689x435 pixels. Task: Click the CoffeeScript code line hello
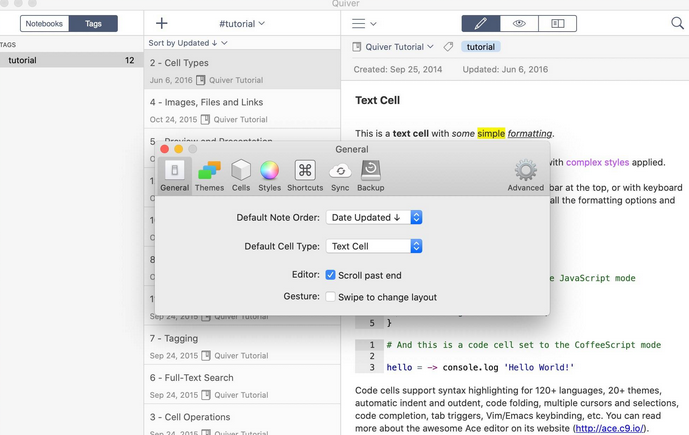point(480,367)
